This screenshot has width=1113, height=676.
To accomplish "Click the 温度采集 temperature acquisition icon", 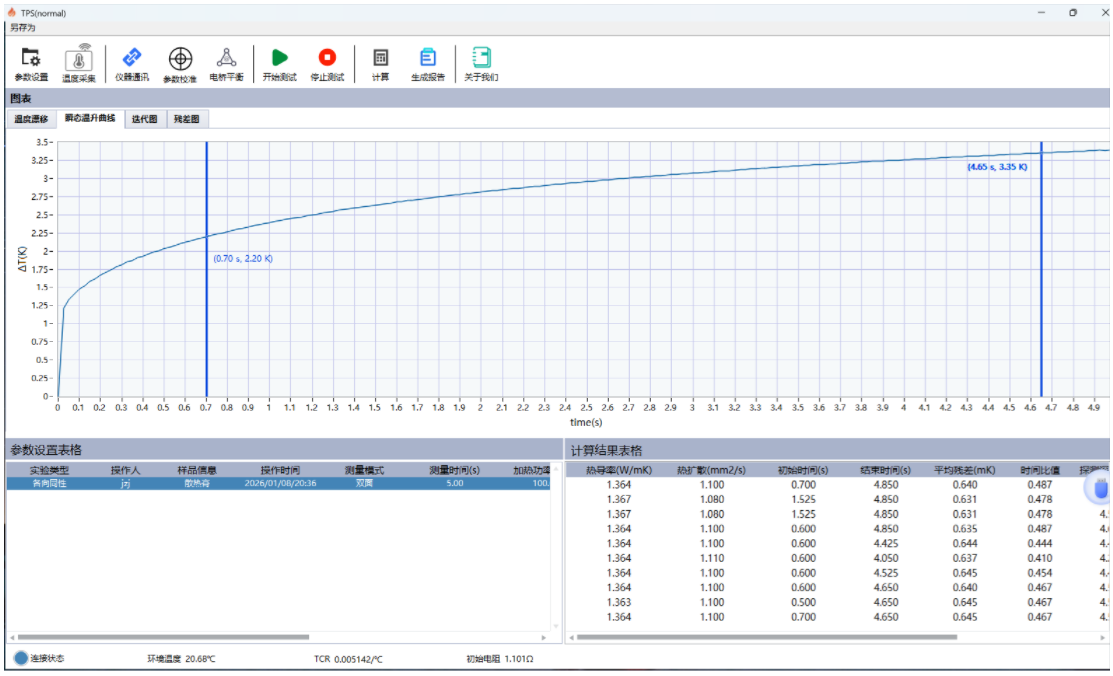I will [x=79, y=64].
